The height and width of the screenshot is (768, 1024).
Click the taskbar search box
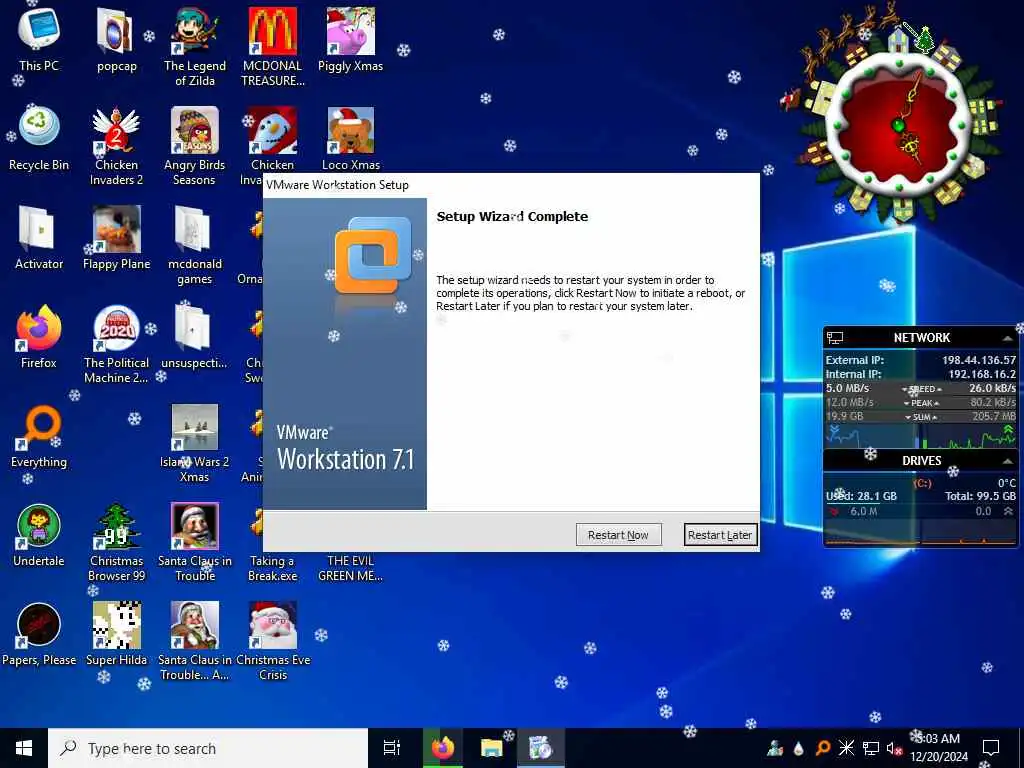click(208, 748)
